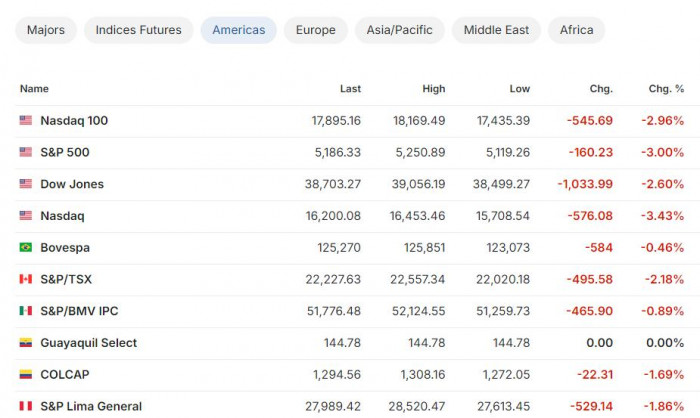
Task: Open the Africa tab
Action: coord(577,30)
